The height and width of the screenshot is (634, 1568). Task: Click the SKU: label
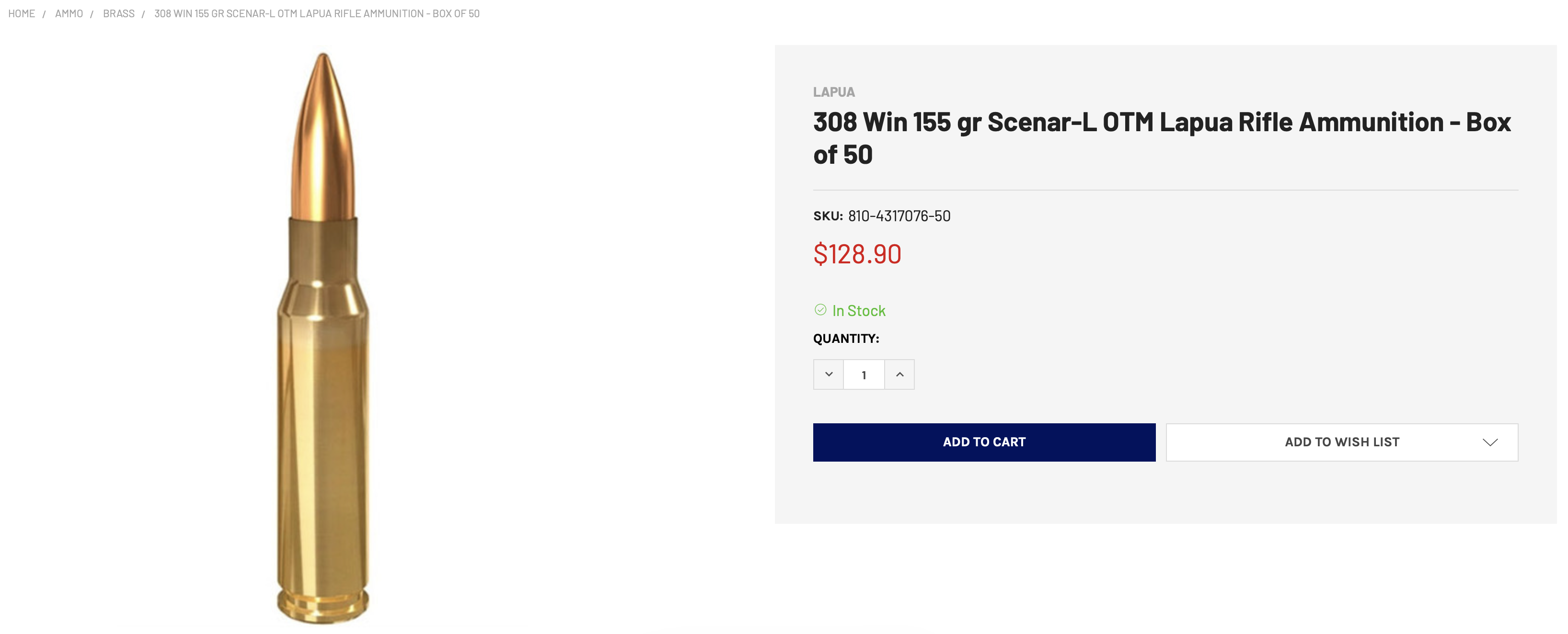coord(827,216)
